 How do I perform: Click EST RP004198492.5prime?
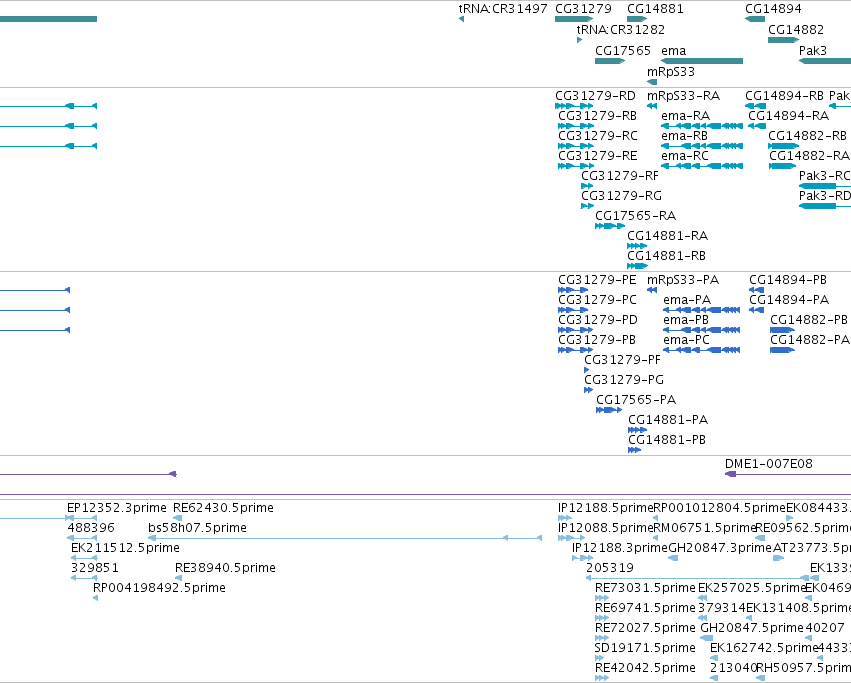click(x=159, y=589)
